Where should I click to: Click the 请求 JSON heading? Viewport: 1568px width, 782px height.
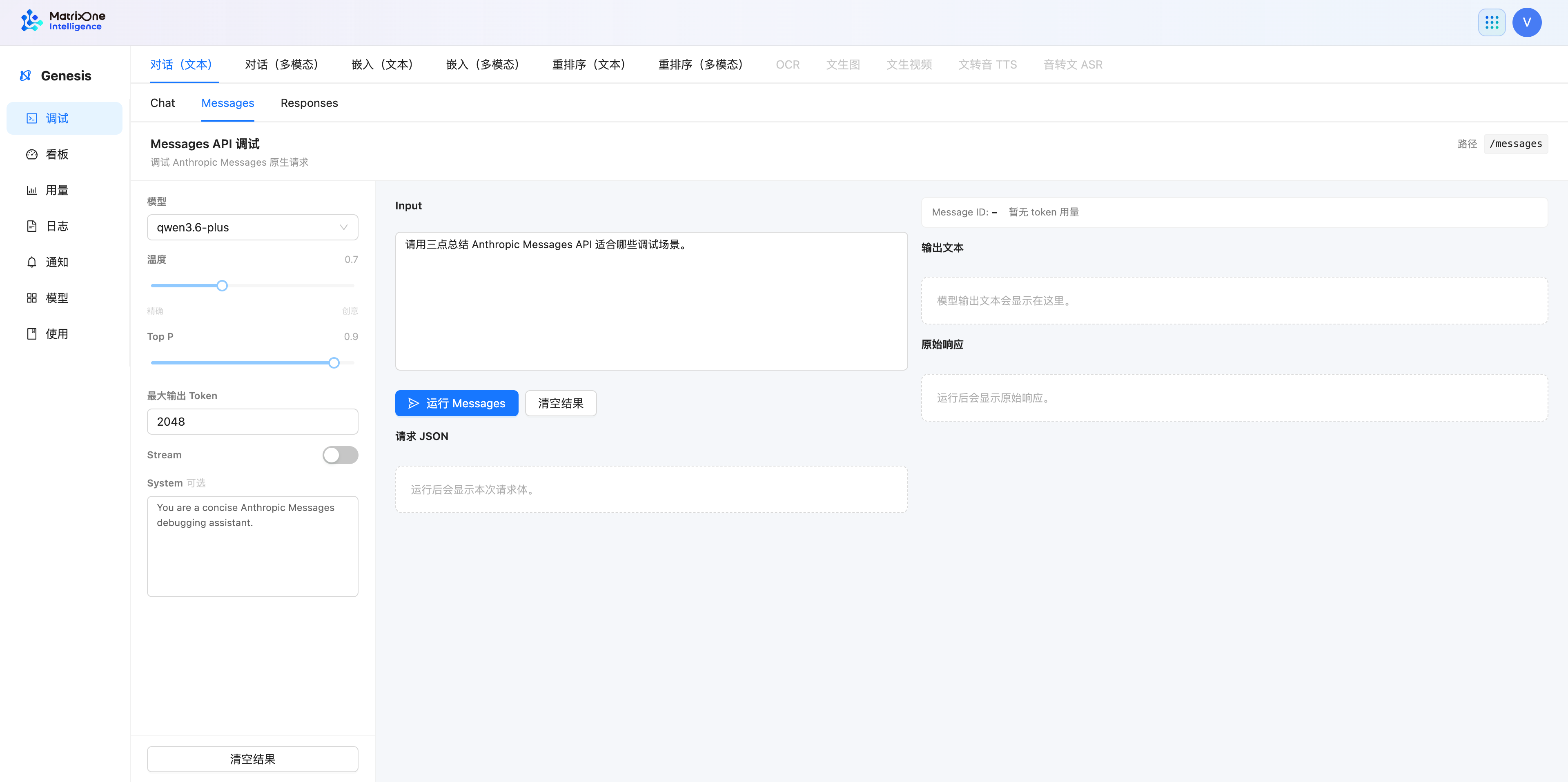pos(422,436)
